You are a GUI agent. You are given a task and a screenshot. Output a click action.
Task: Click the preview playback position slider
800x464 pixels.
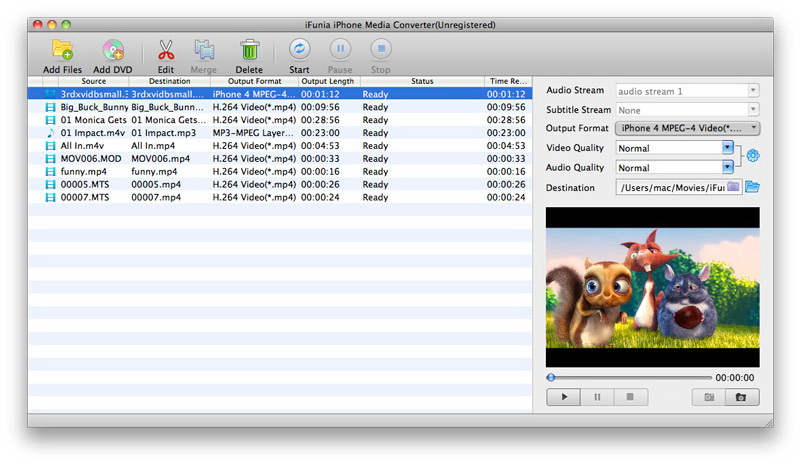pyautogui.click(x=628, y=378)
